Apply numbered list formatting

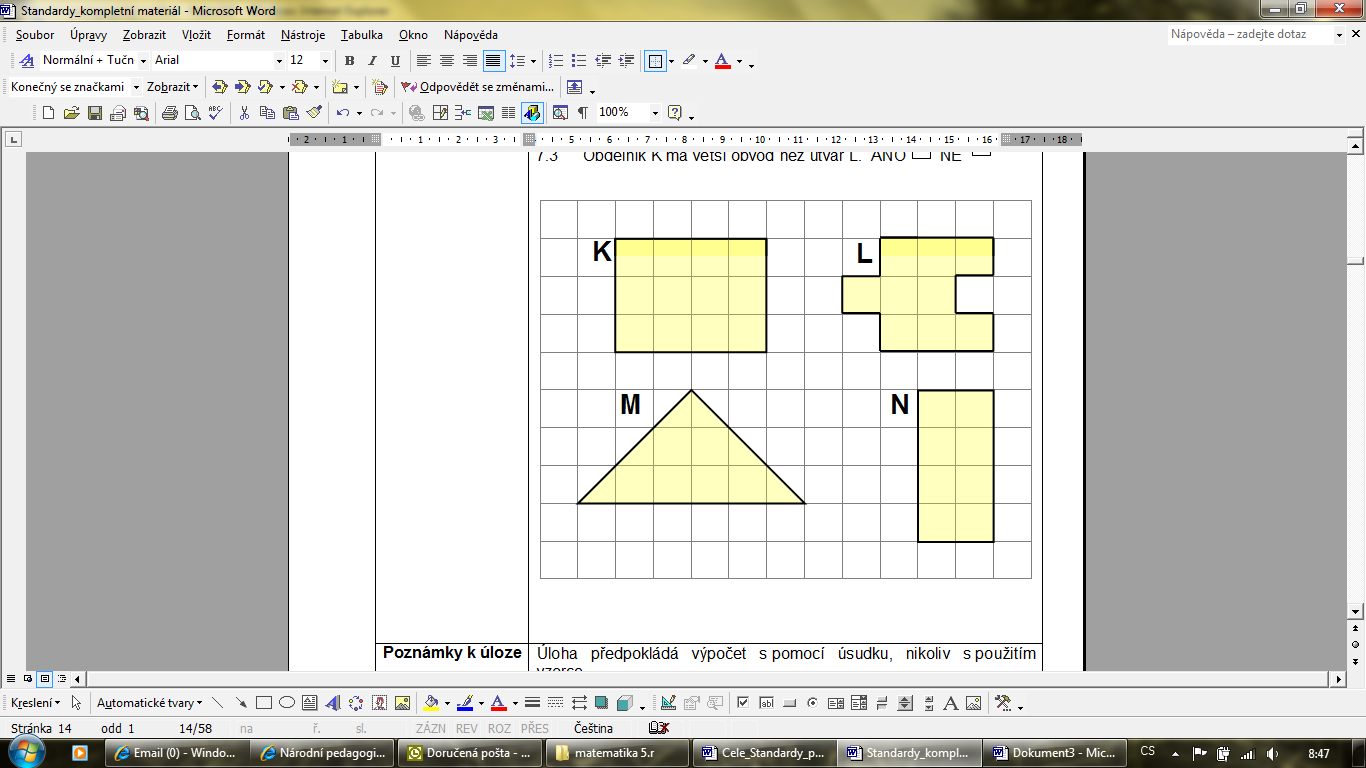point(557,61)
